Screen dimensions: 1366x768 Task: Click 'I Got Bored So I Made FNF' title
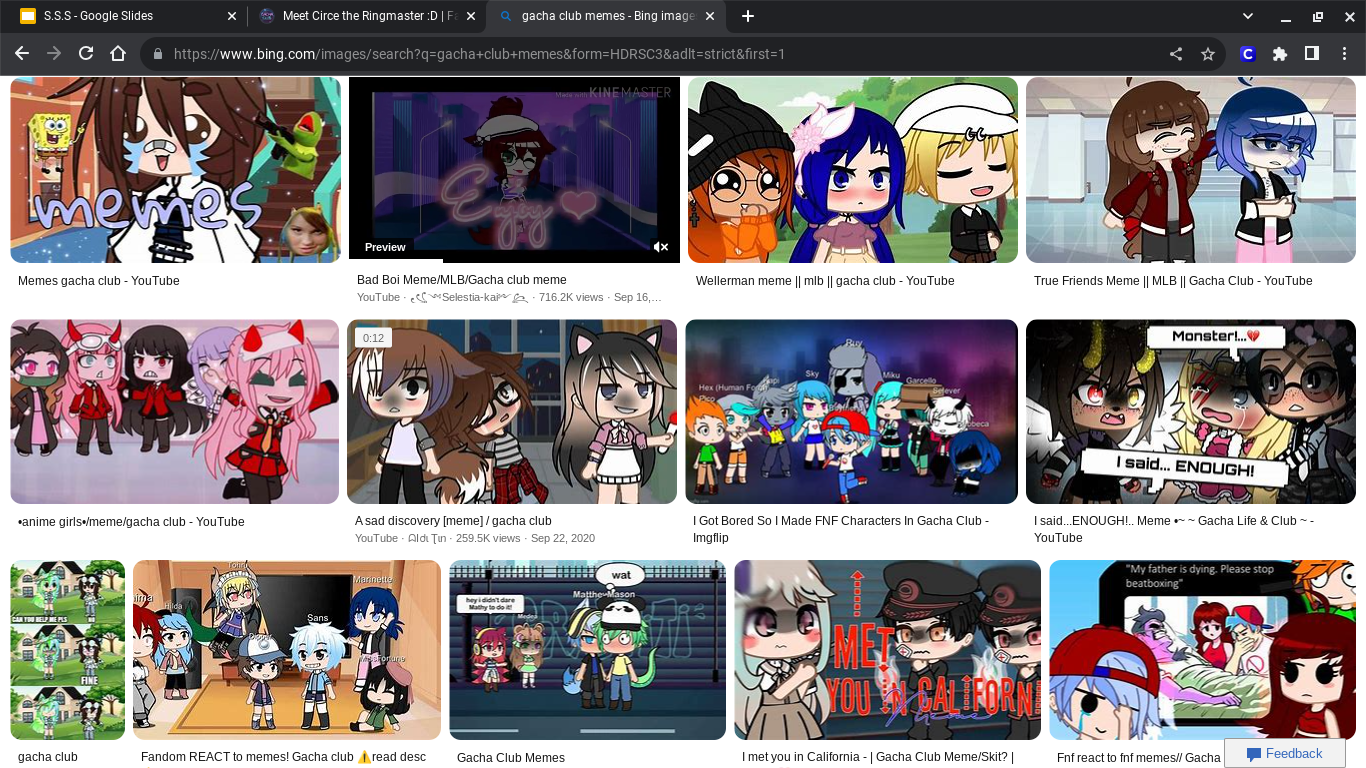point(841,529)
